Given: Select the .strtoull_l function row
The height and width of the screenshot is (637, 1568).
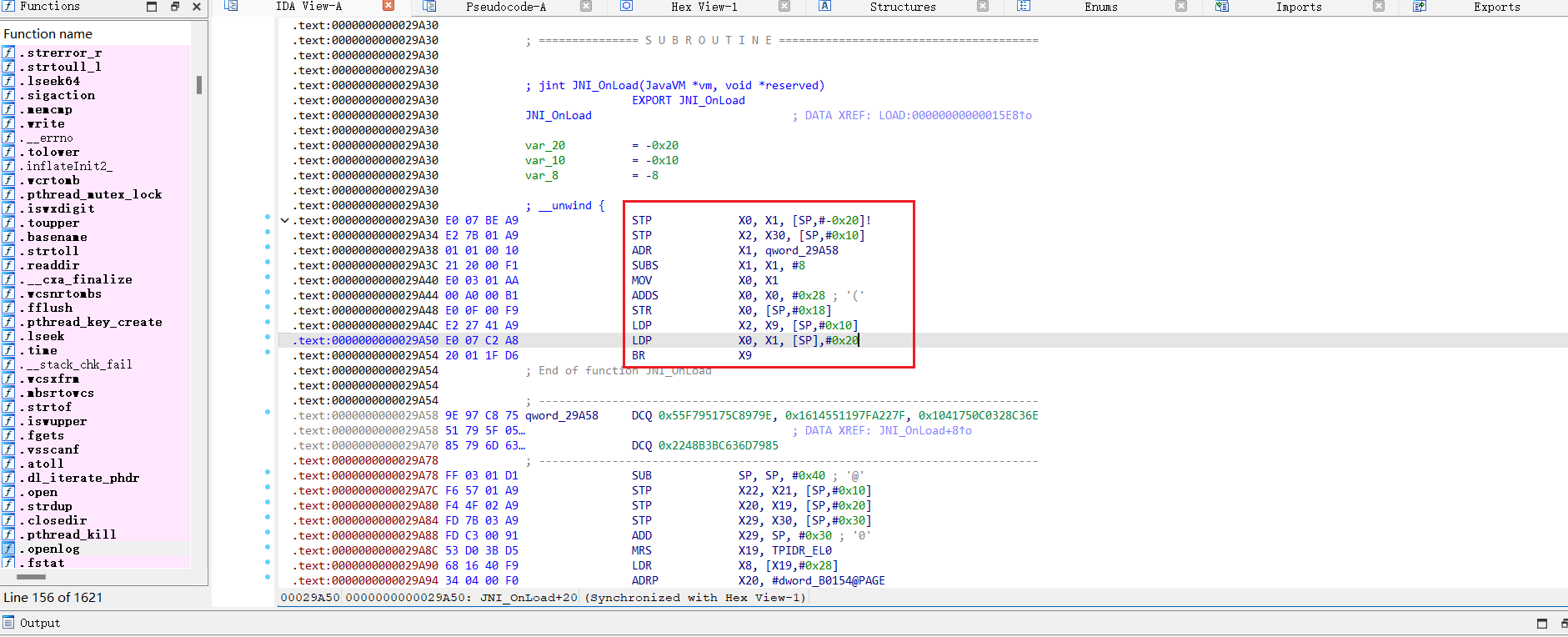Looking at the screenshot, I should [96, 67].
